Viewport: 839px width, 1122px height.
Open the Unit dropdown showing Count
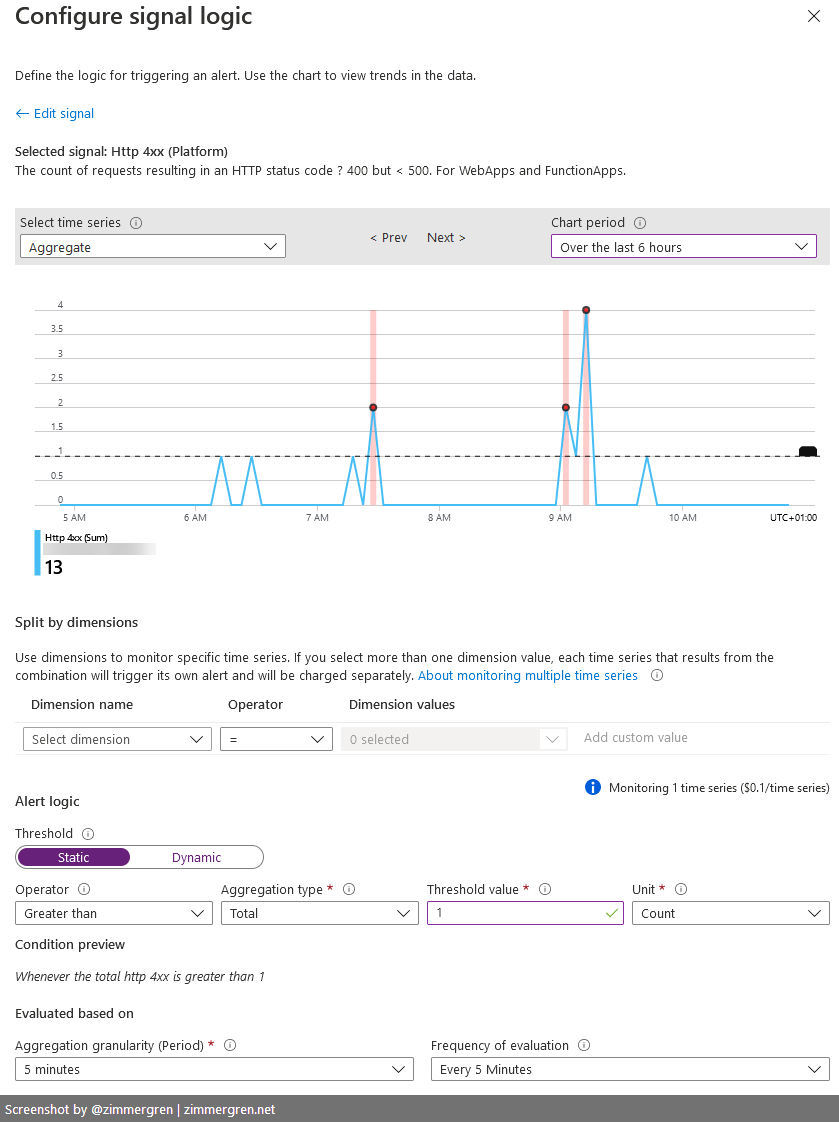pos(730,912)
